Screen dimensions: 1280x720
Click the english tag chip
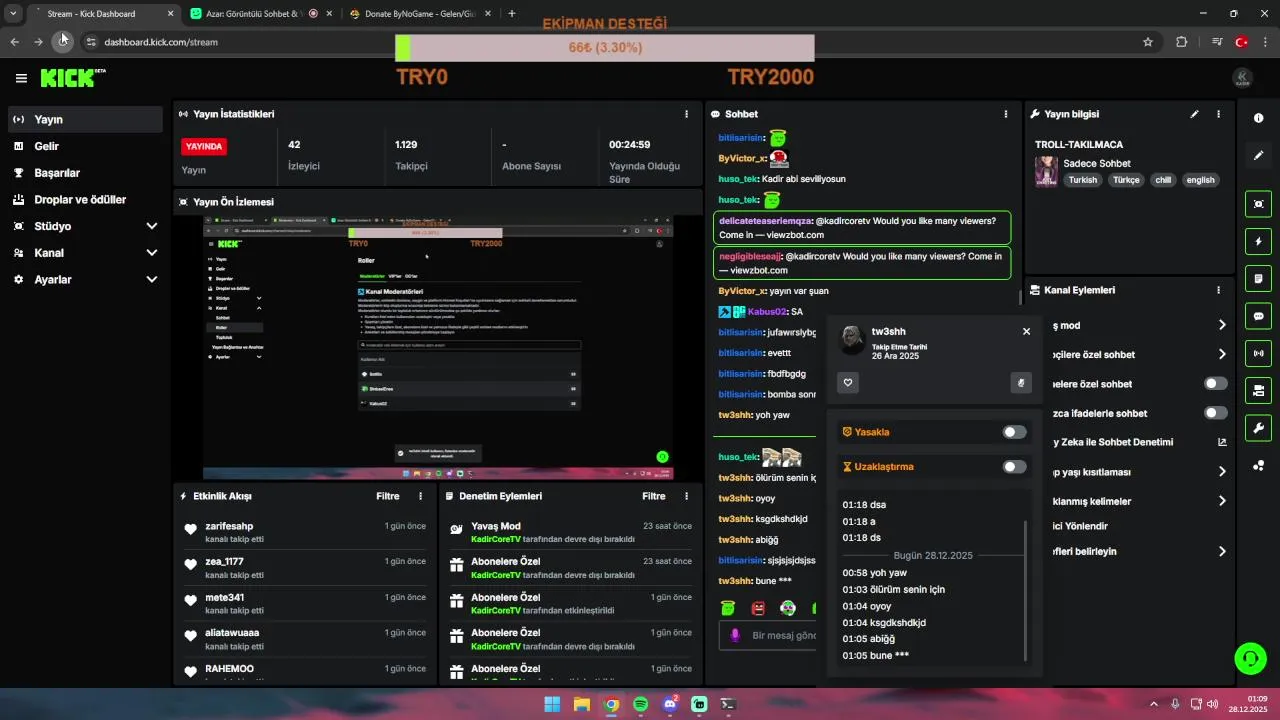1200,180
